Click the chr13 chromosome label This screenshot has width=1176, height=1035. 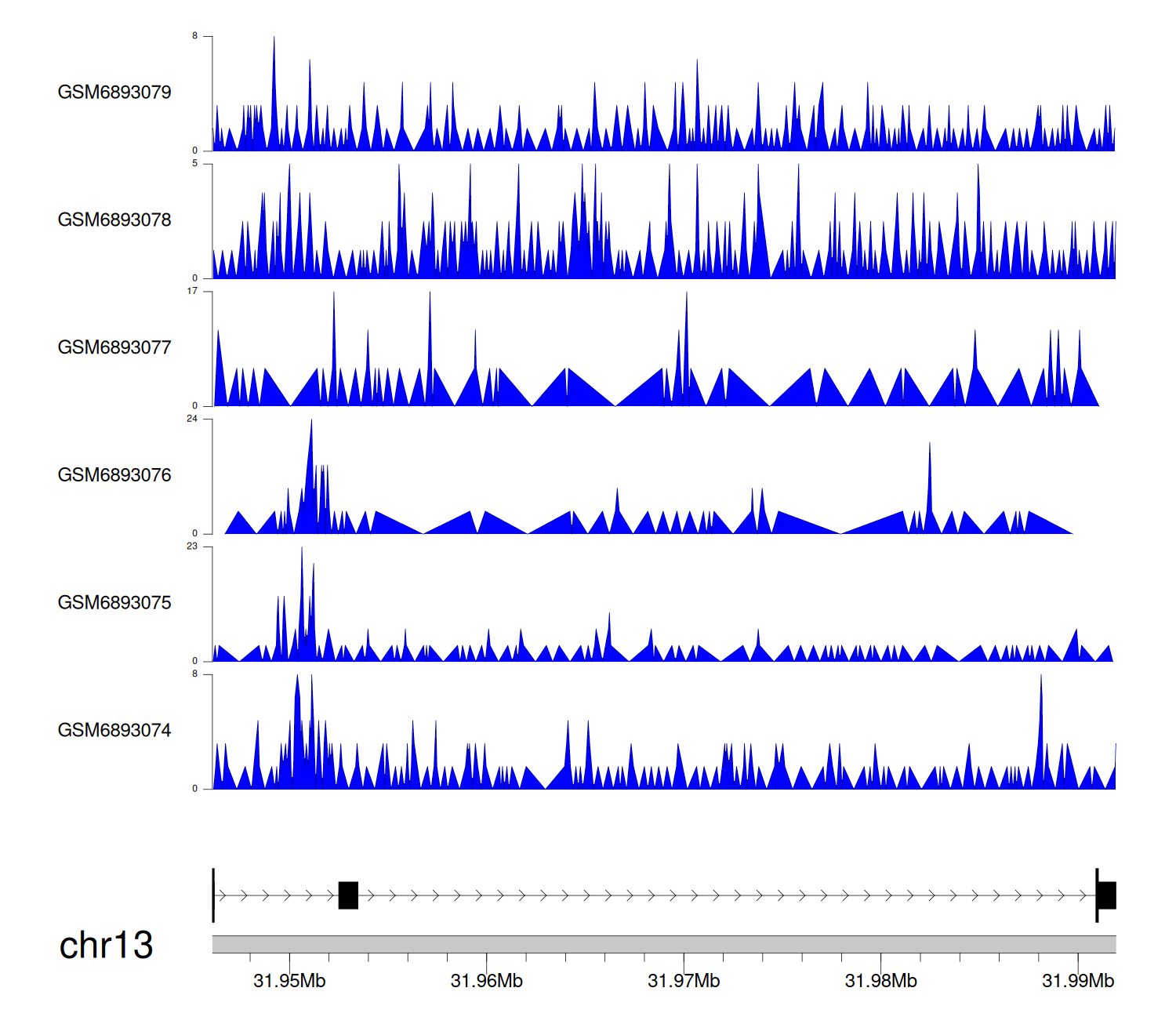click(106, 946)
